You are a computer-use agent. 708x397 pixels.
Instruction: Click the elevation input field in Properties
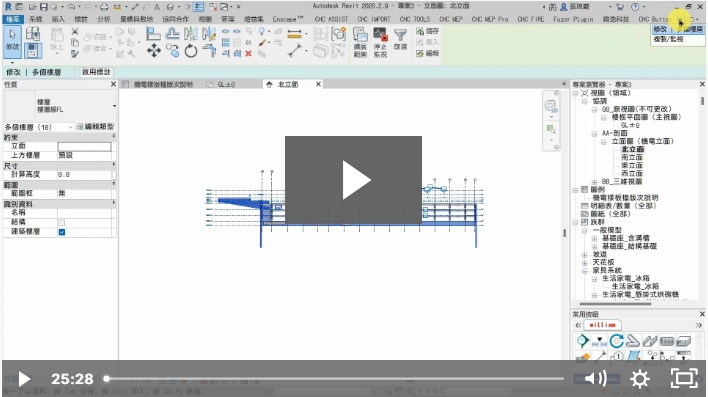pyautogui.click(x=84, y=146)
